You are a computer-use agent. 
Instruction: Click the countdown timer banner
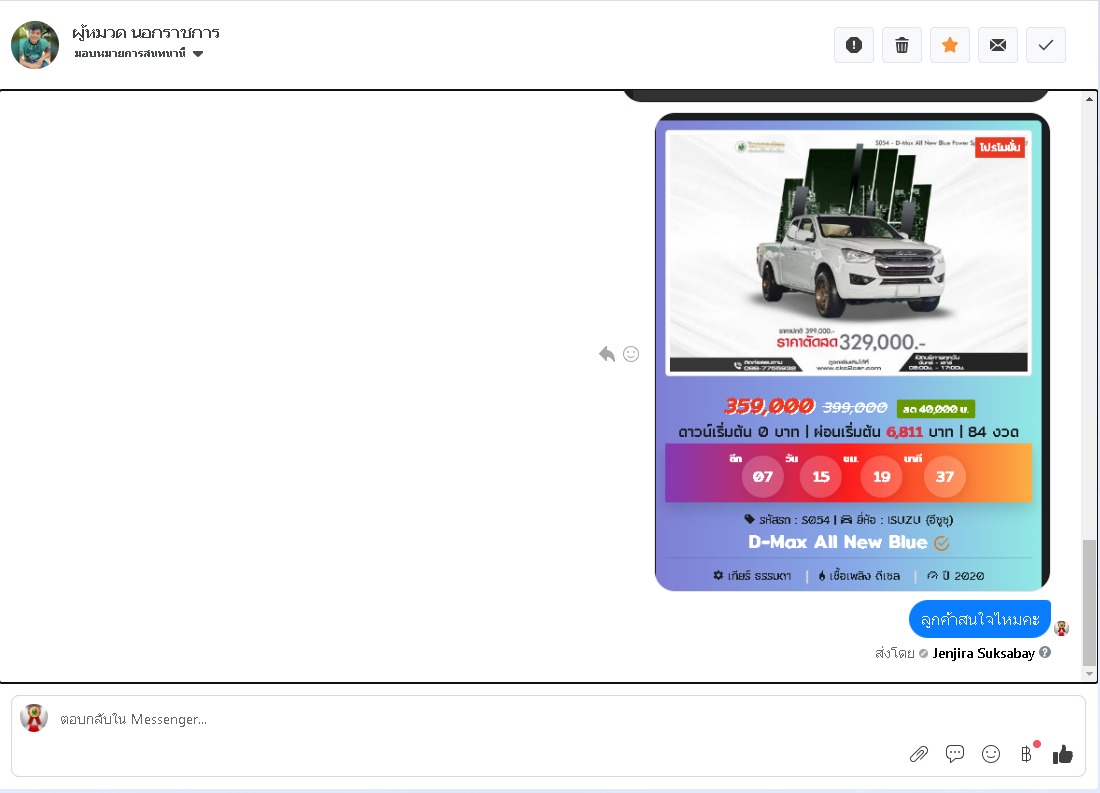[849, 474]
